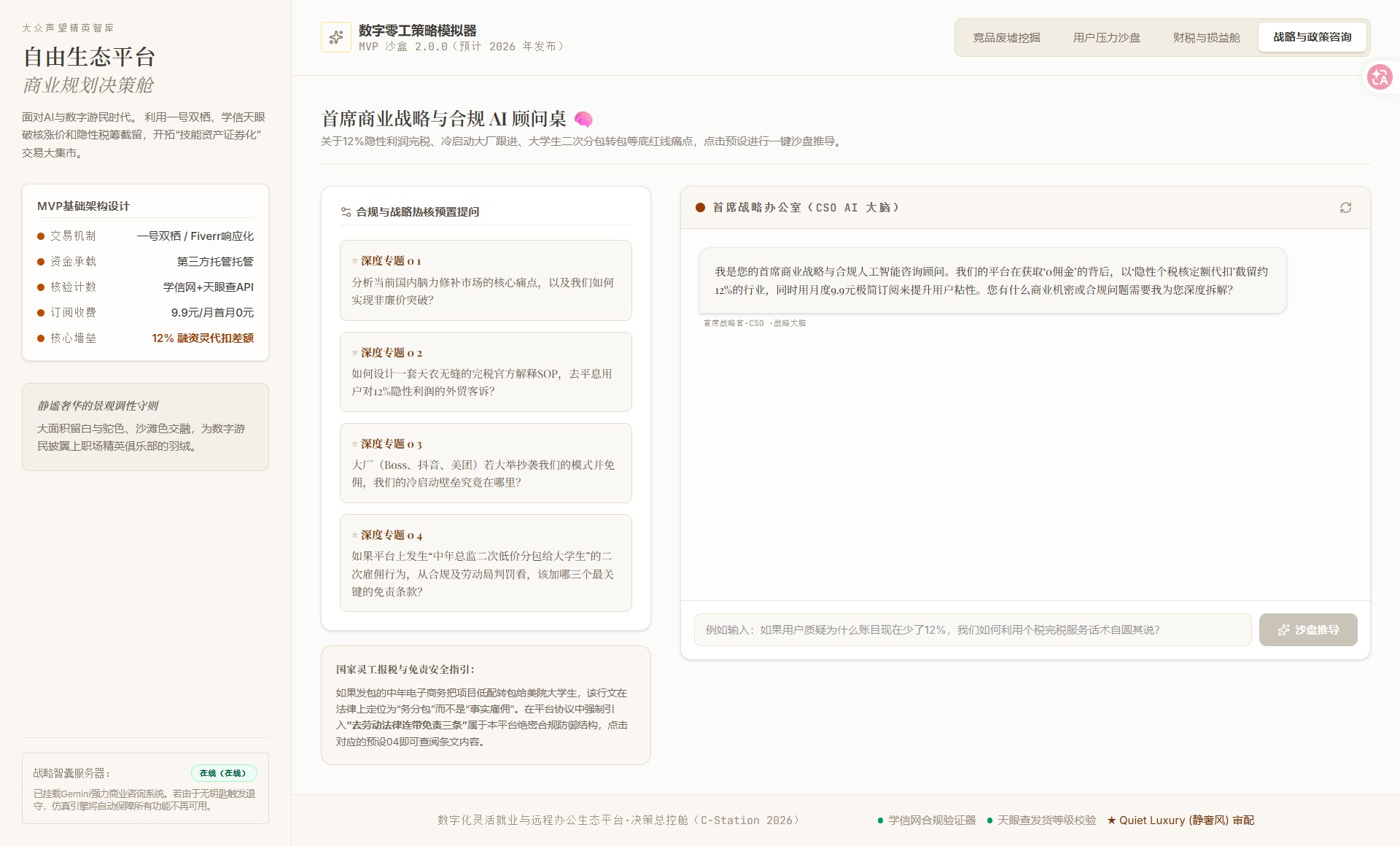Click the 学信网合规验证器 footer indicator
1400x846 pixels.
[927, 820]
